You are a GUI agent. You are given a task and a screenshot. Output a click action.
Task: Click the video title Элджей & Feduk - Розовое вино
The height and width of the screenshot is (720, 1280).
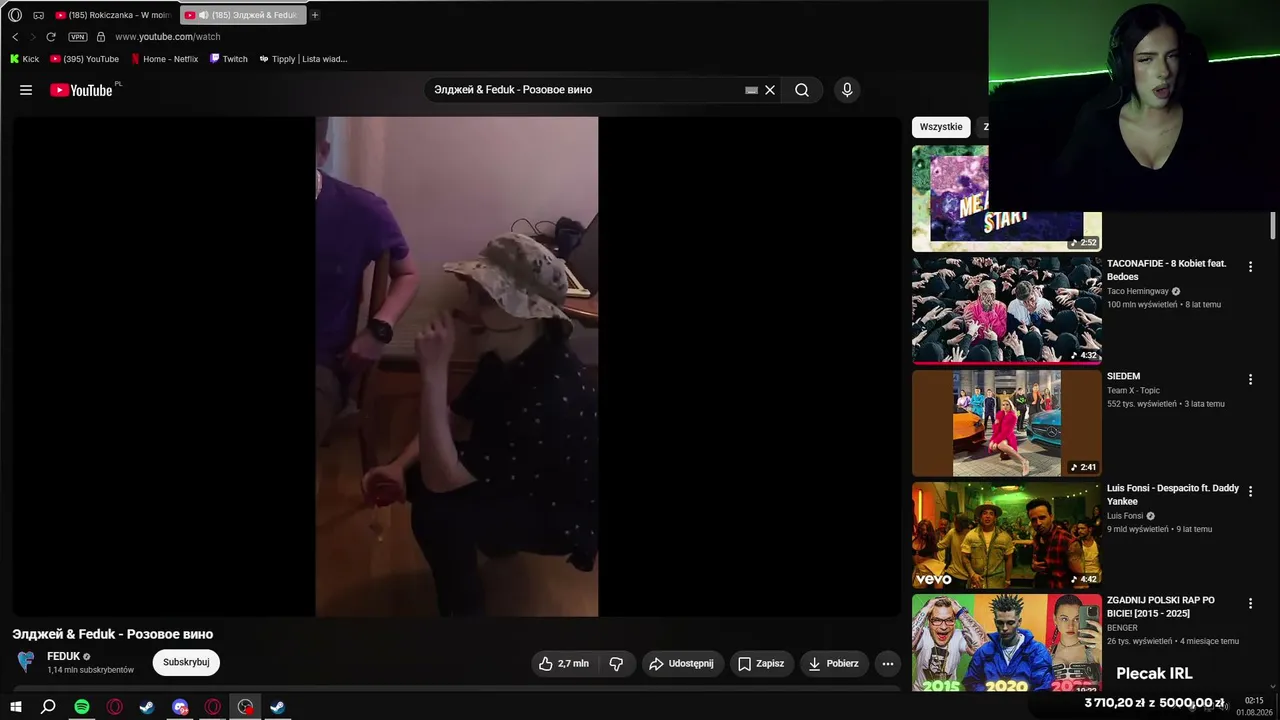point(113,634)
